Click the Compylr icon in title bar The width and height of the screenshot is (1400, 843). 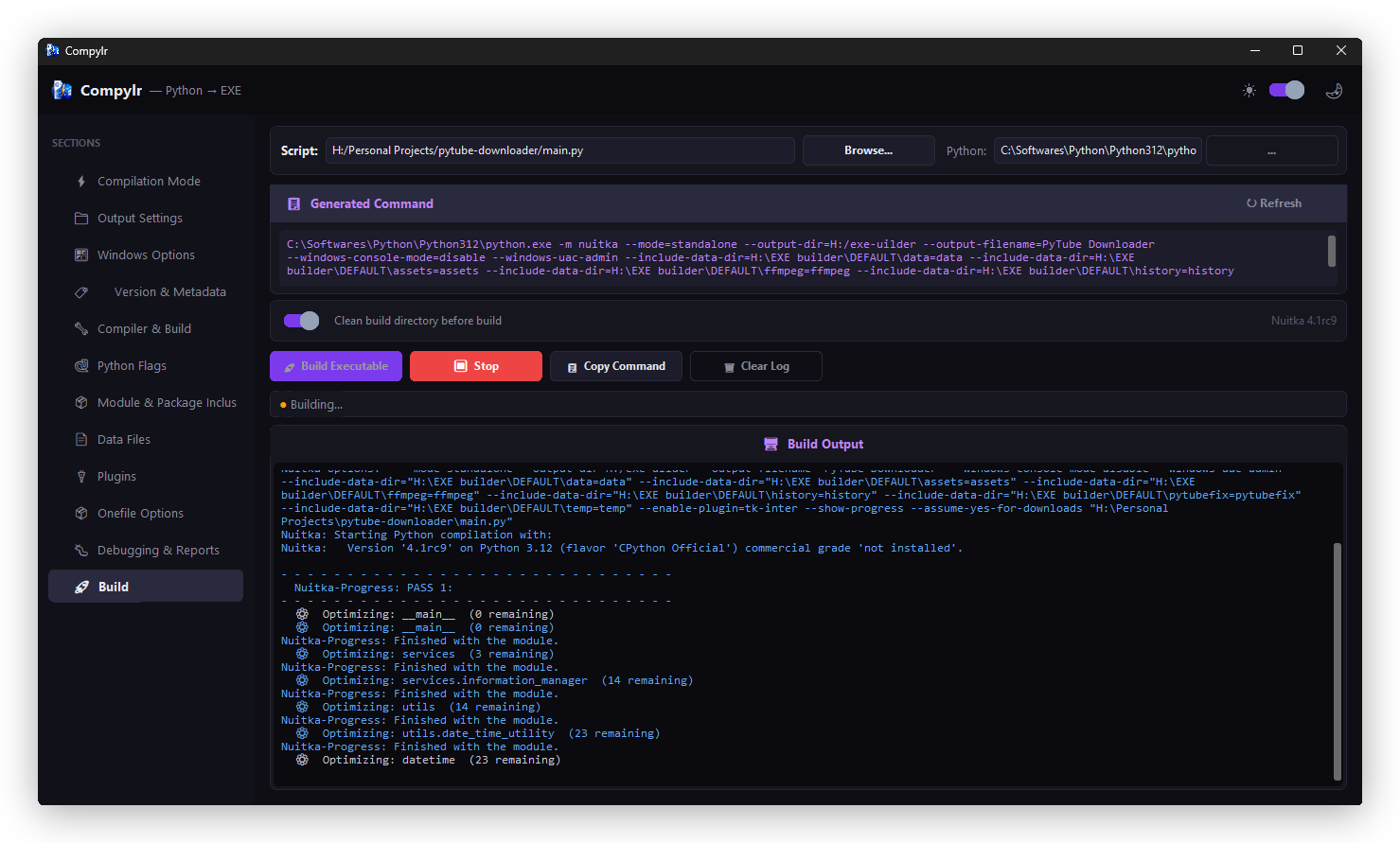(53, 50)
